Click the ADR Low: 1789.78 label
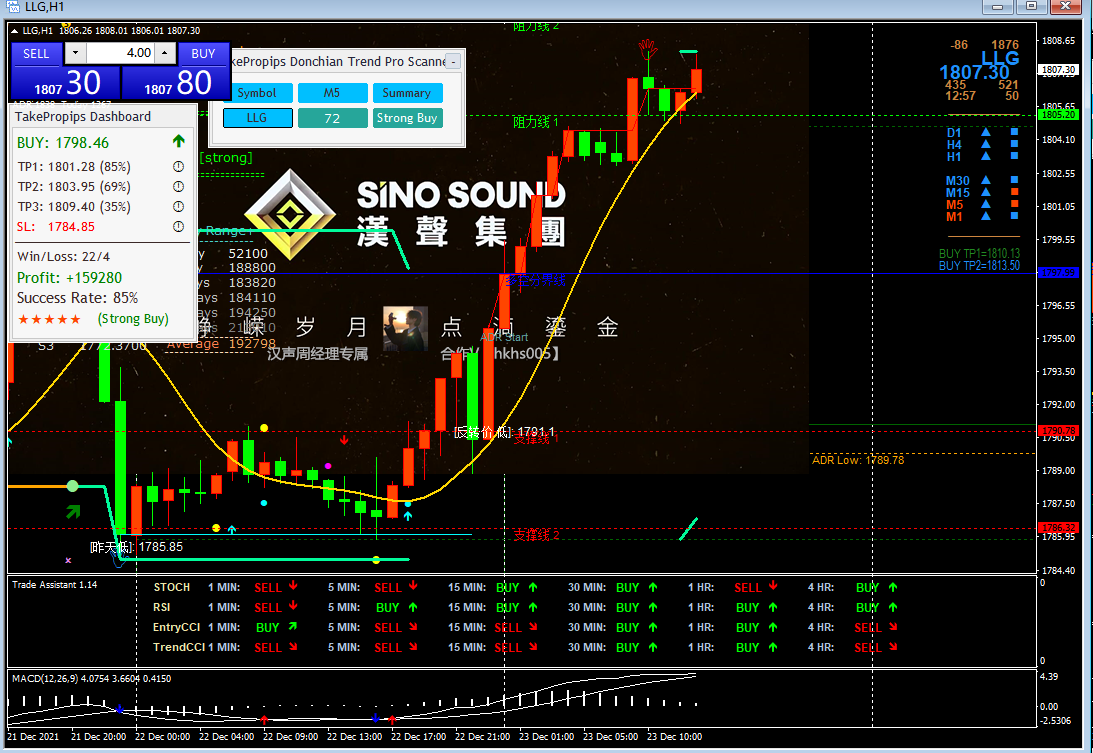1093x753 pixels. (x=858, y=460)
